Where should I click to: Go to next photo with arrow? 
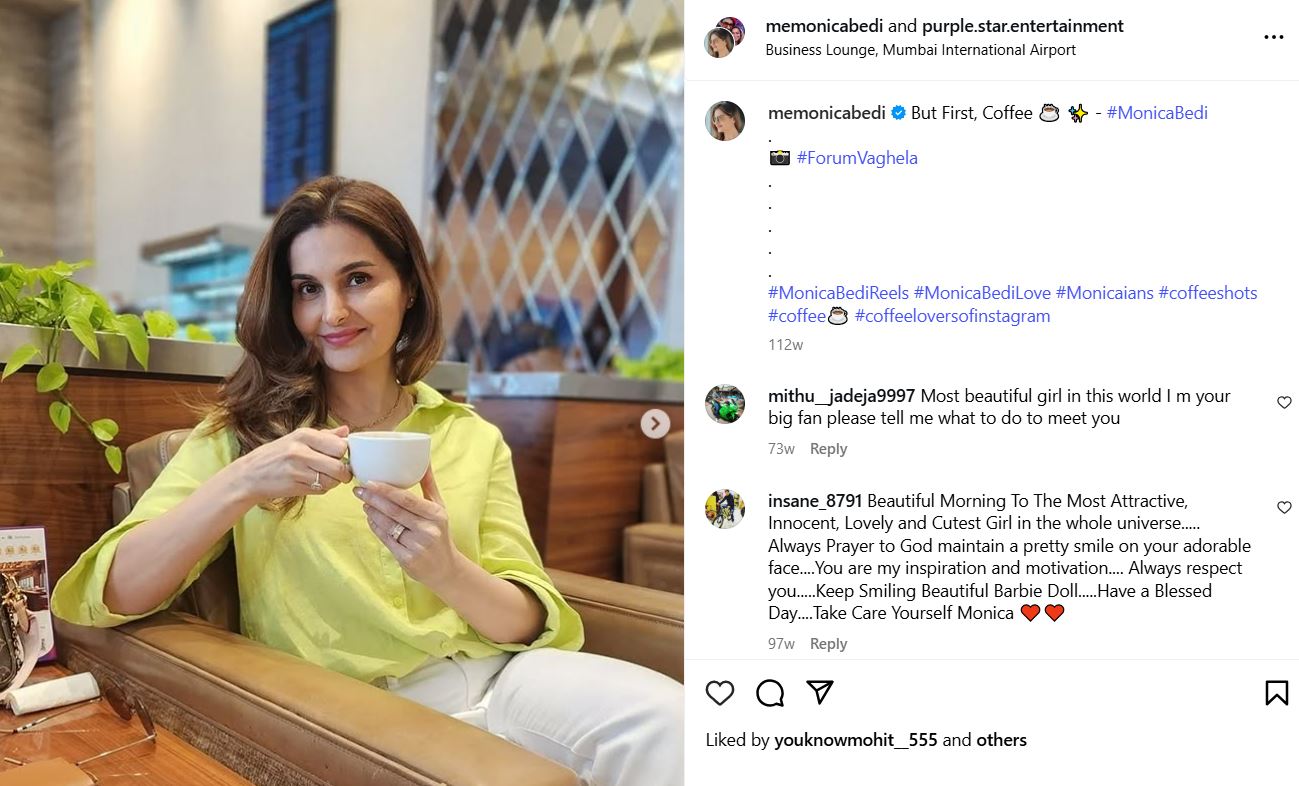pos(655,424)
